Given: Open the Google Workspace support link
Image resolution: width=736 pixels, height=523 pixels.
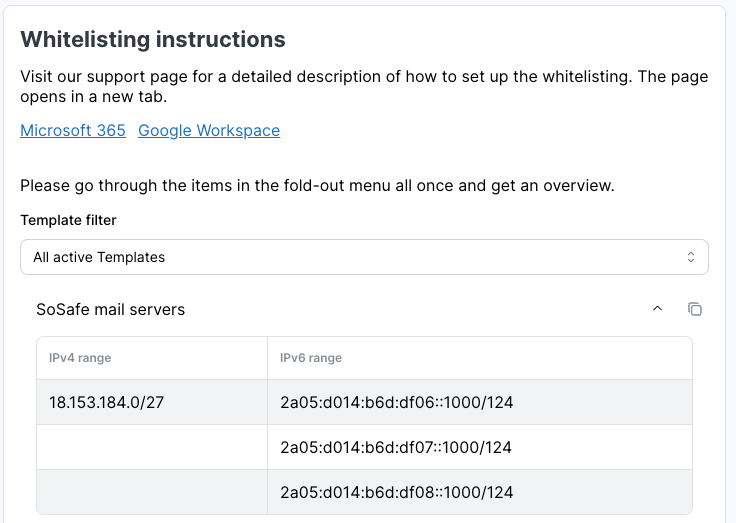Looking at the screenshot, I should pyautogui.click(x=209, y=130).
